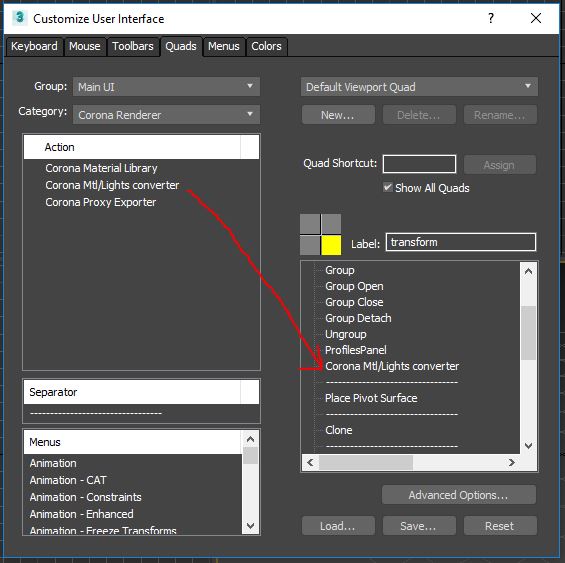
Task: Select the bottom-left gray quad square
Action: (x=310, y=245)
